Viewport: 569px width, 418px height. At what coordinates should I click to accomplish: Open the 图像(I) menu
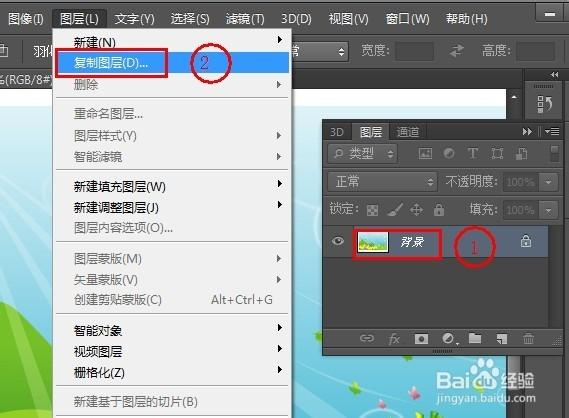(x=26, y=19)
